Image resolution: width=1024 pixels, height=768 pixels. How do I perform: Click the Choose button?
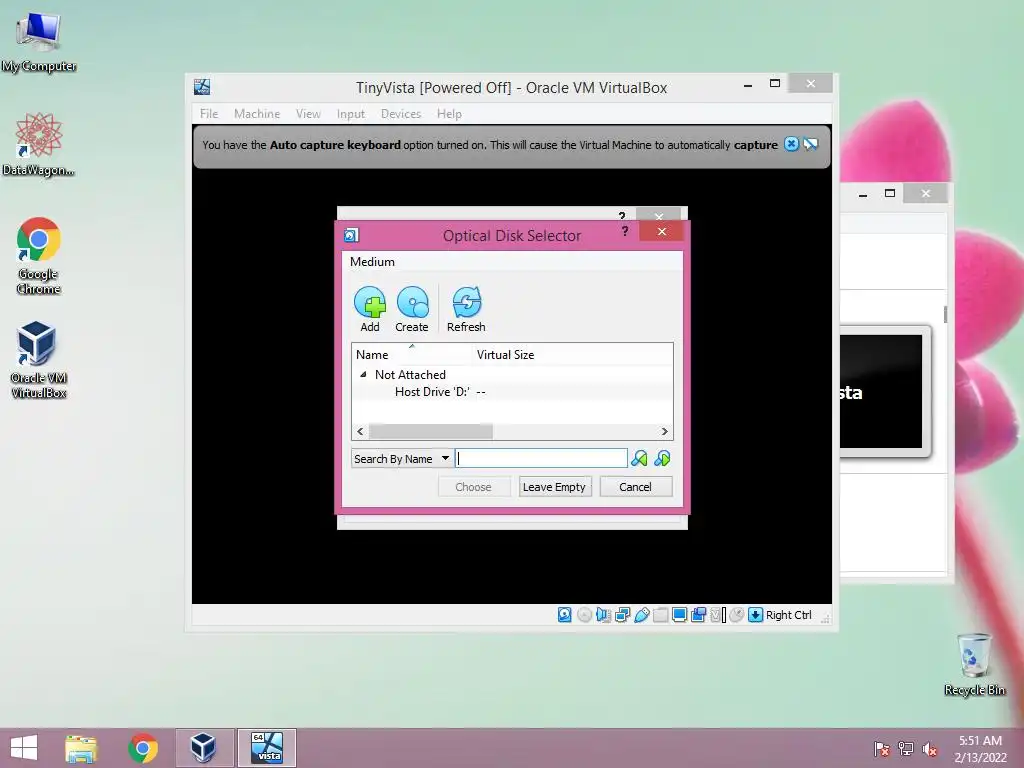click(473, 487)
